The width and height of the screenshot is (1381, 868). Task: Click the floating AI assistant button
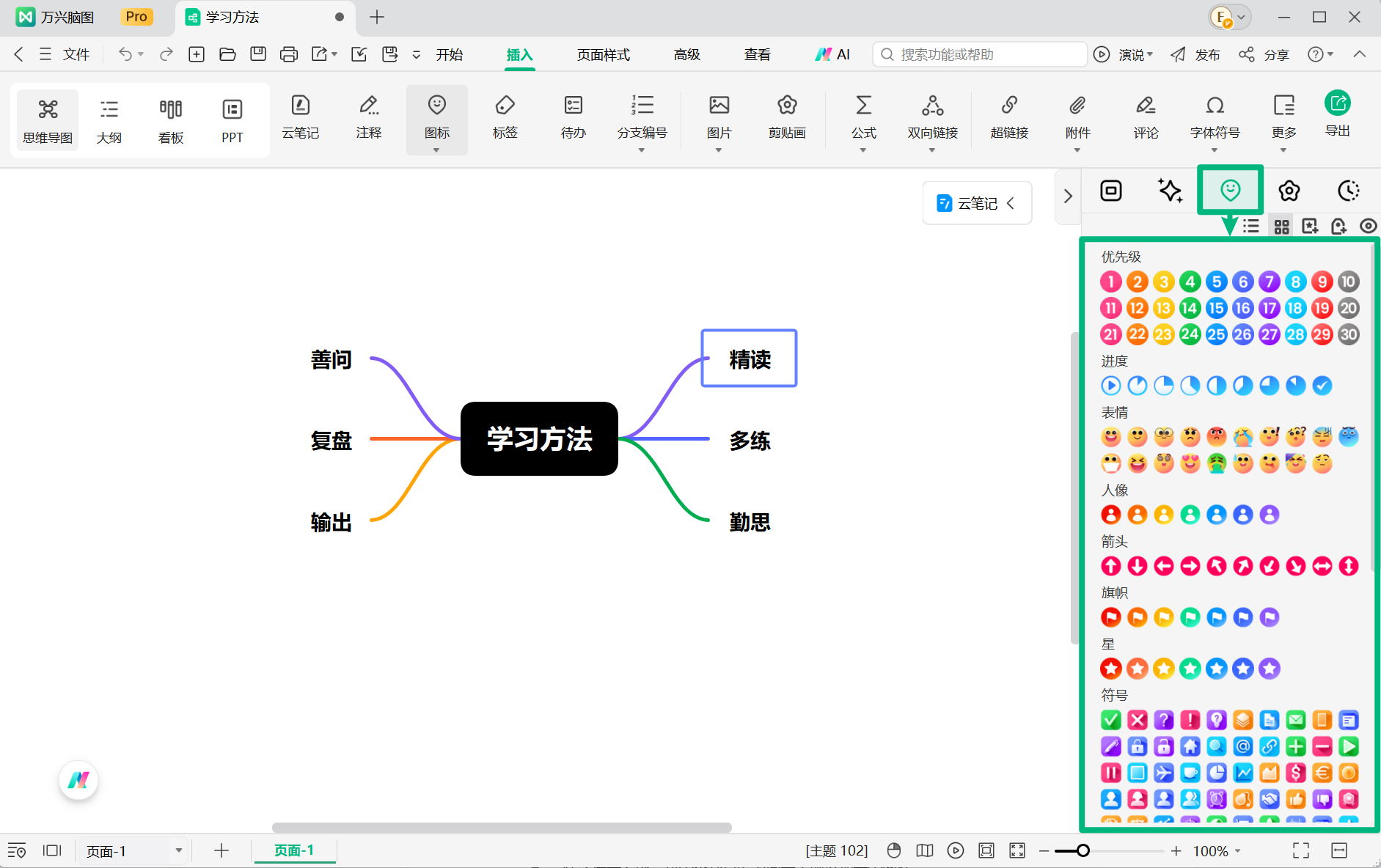78,780
